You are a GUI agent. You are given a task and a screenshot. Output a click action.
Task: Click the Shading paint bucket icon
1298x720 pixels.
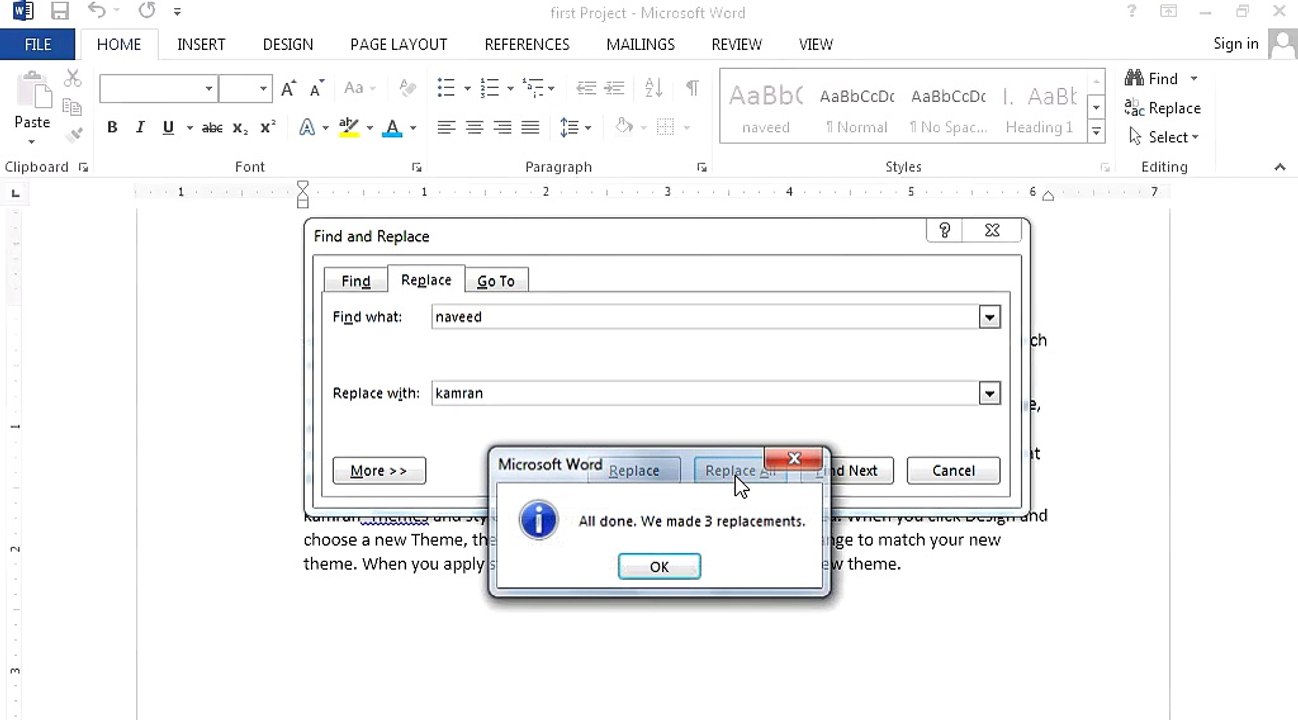[x=624, y=127]
